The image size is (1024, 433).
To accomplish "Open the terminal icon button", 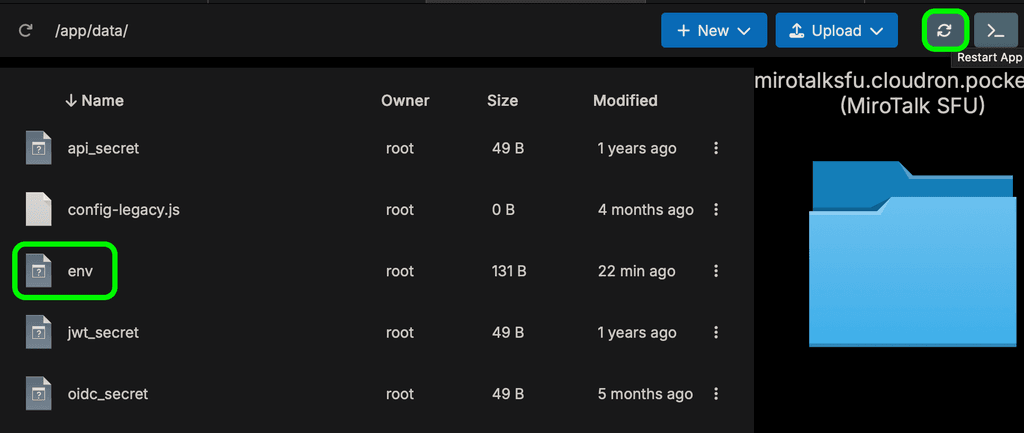I will 994,30.
